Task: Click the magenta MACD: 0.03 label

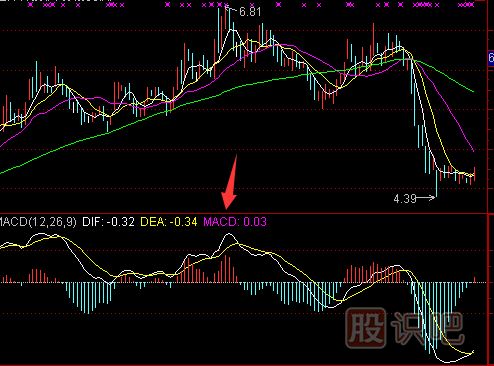Action: [x=235, y=222]
